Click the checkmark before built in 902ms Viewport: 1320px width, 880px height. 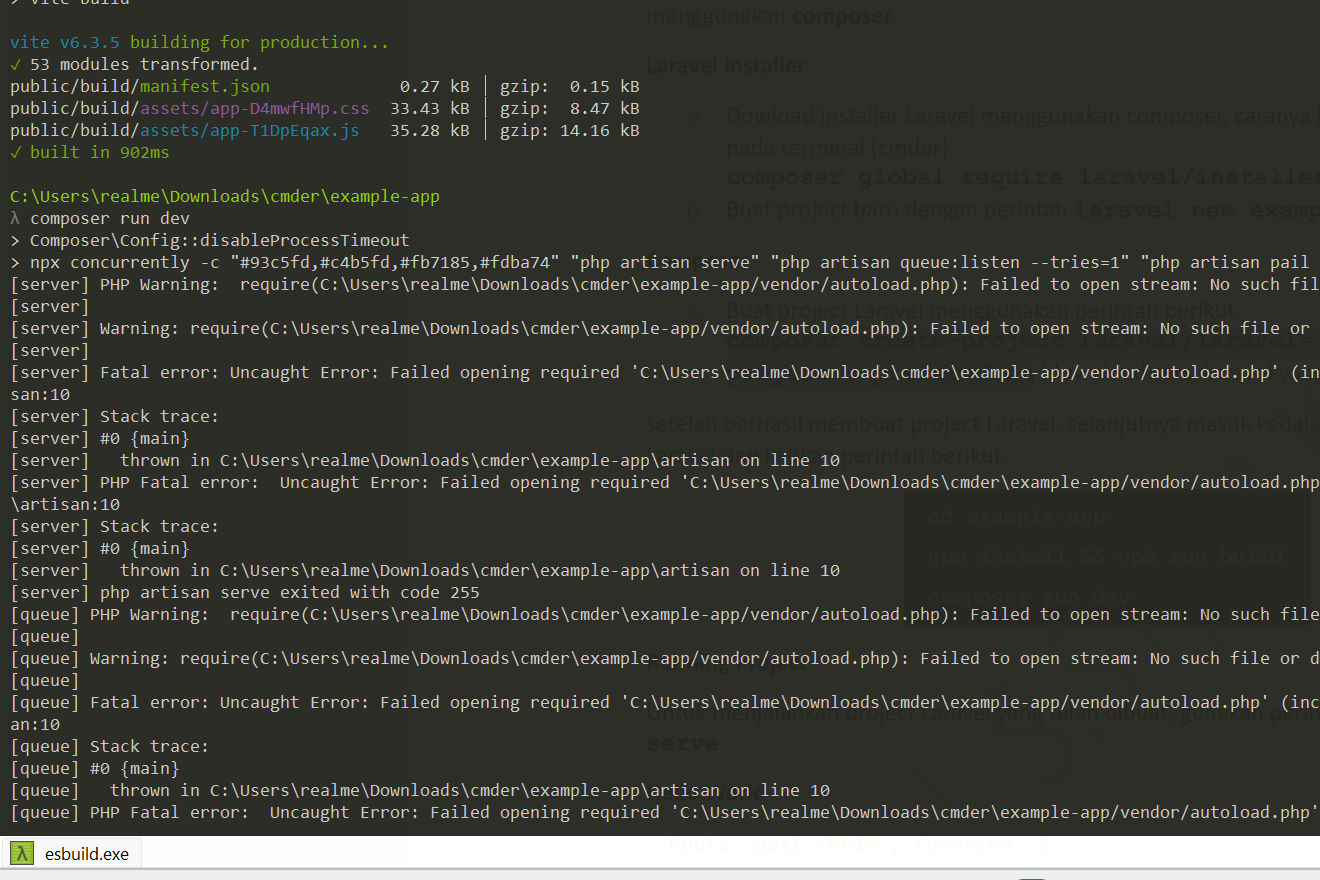[x=15, y=152]
